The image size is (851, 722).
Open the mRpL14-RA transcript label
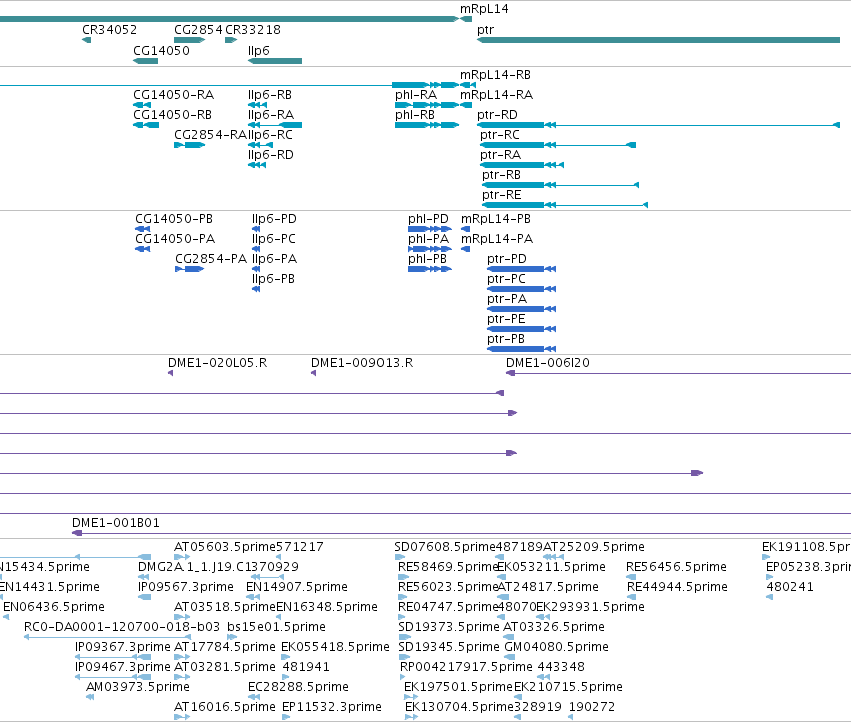[497, 95]
